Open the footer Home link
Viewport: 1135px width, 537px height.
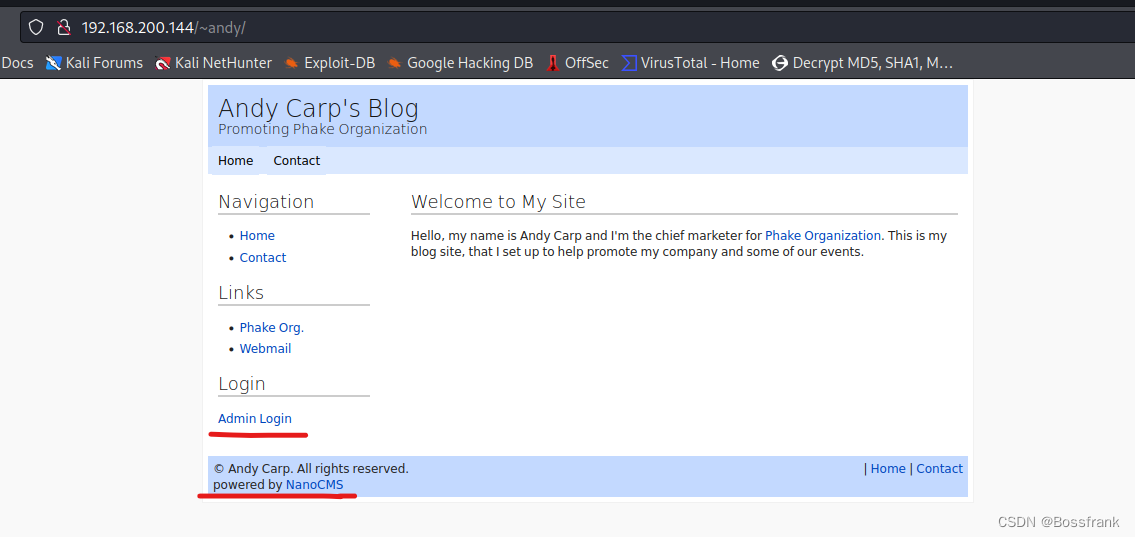tap(888, 469)
